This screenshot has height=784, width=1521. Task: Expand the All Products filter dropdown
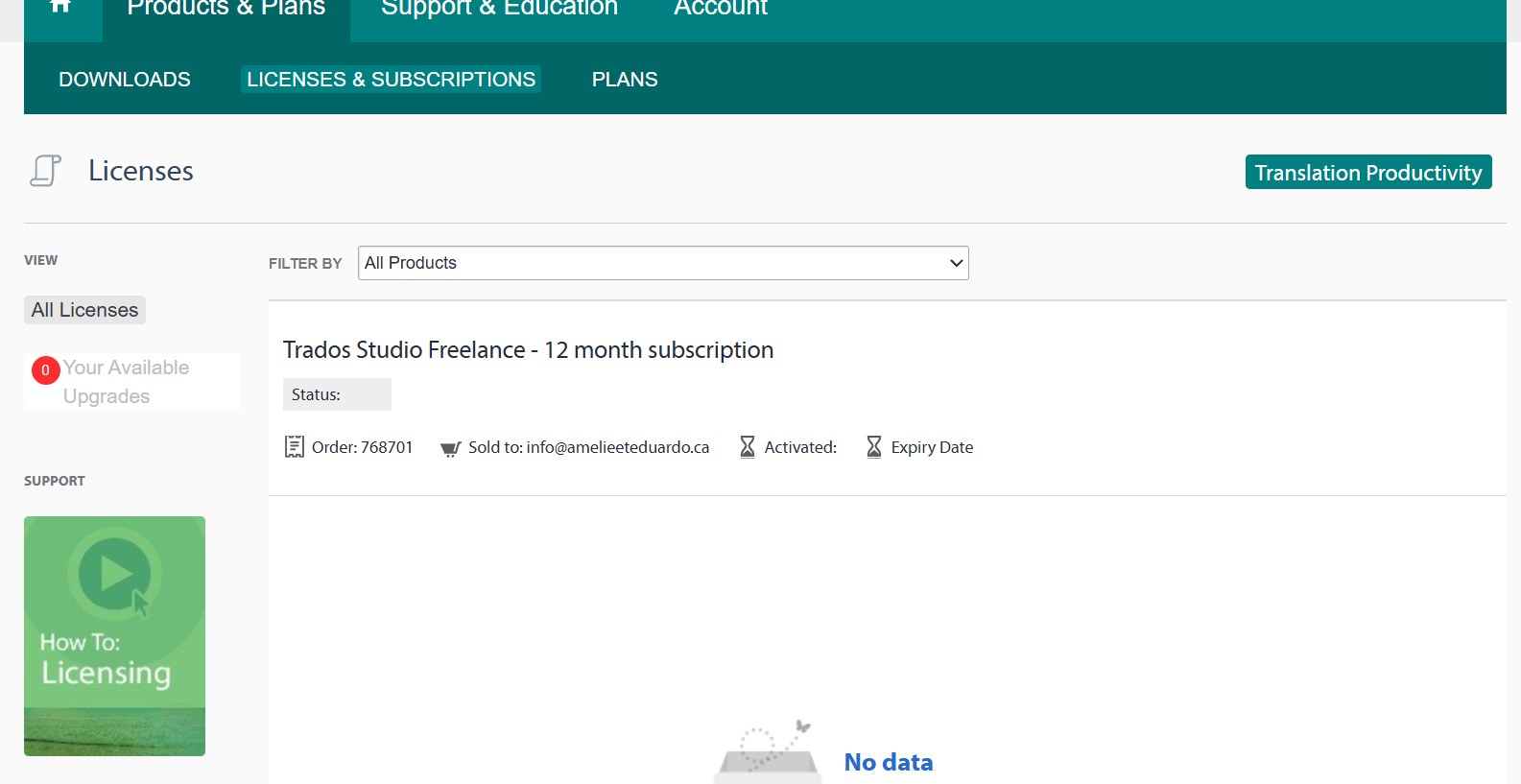pyautogui.click(x=663, y=263)
